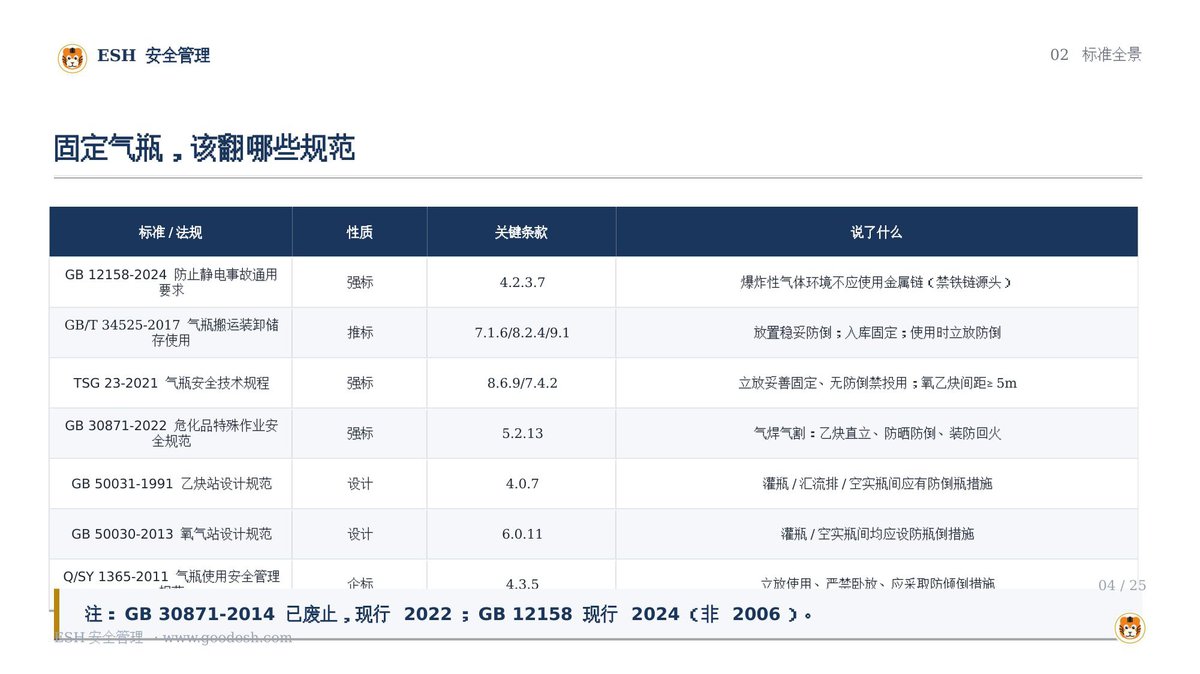Click clause number '6.0.11'
This screenshot has height=674, width=1200.
click(522, 534)
